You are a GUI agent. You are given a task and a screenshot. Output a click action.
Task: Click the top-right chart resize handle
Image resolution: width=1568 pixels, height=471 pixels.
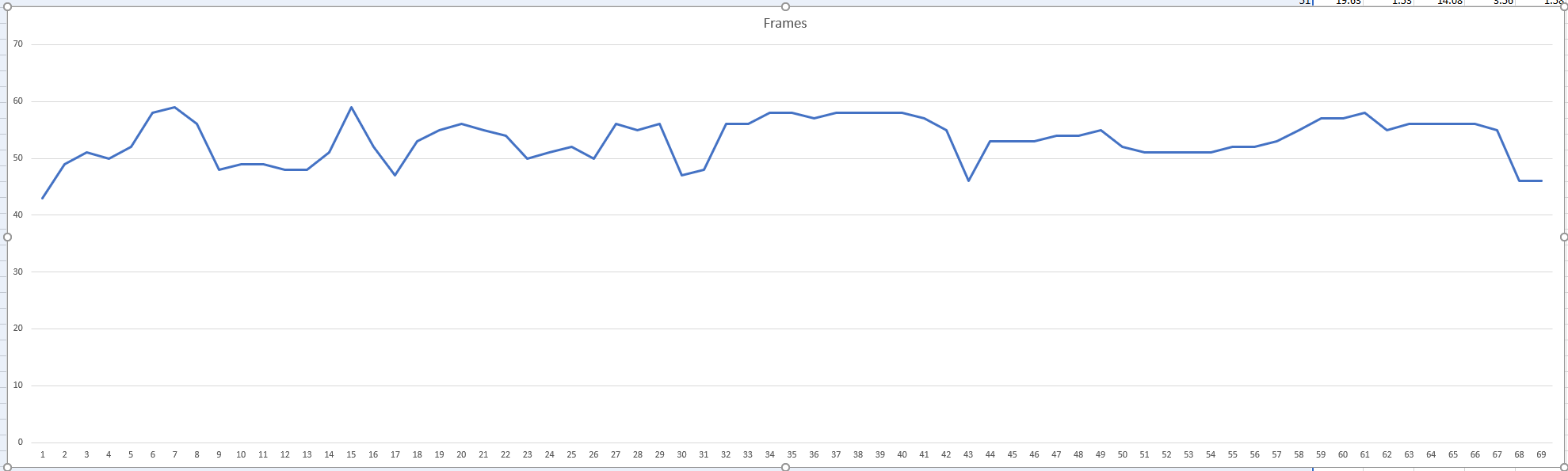click(x=1563, y=6)
